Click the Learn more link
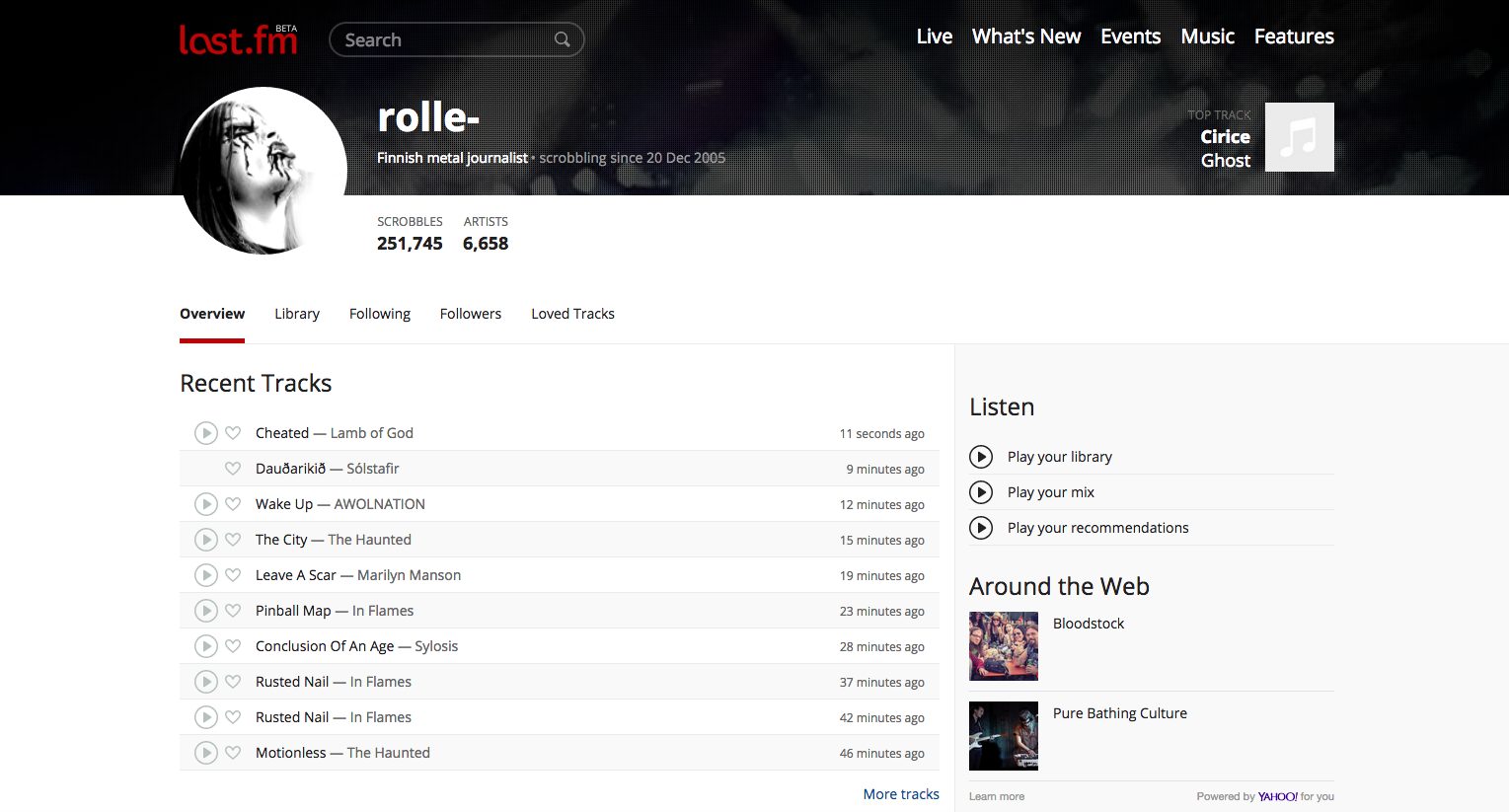 pos(997,796)
